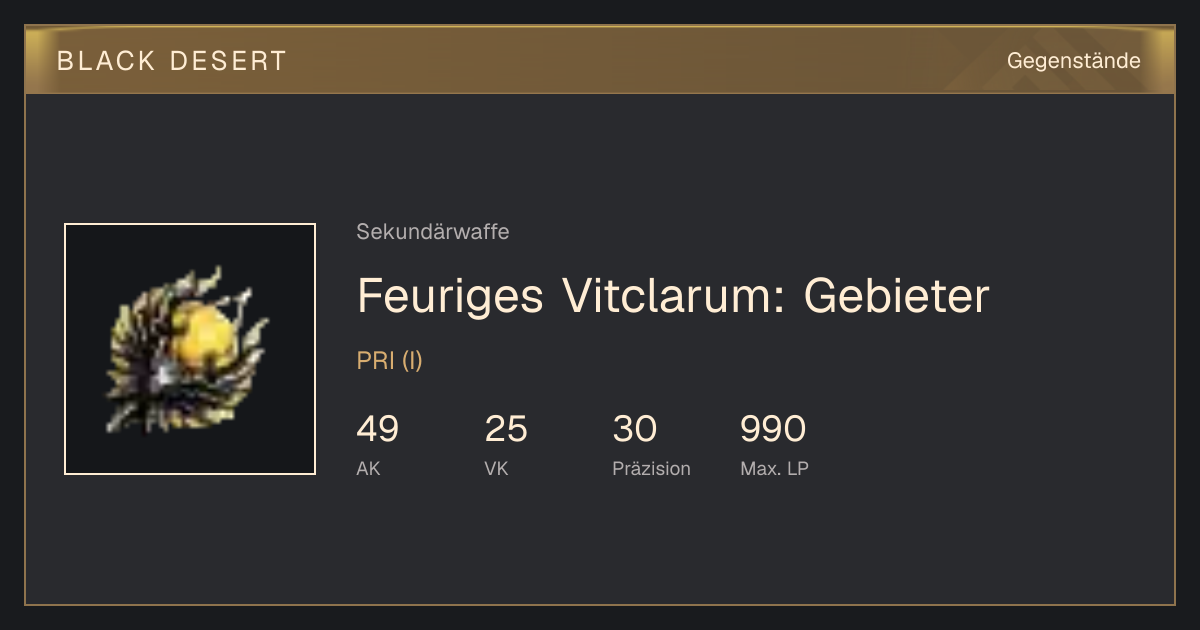
Task: Select the item title Feuriges Vitclarum: Gebieter
Action: pos(673,296)
